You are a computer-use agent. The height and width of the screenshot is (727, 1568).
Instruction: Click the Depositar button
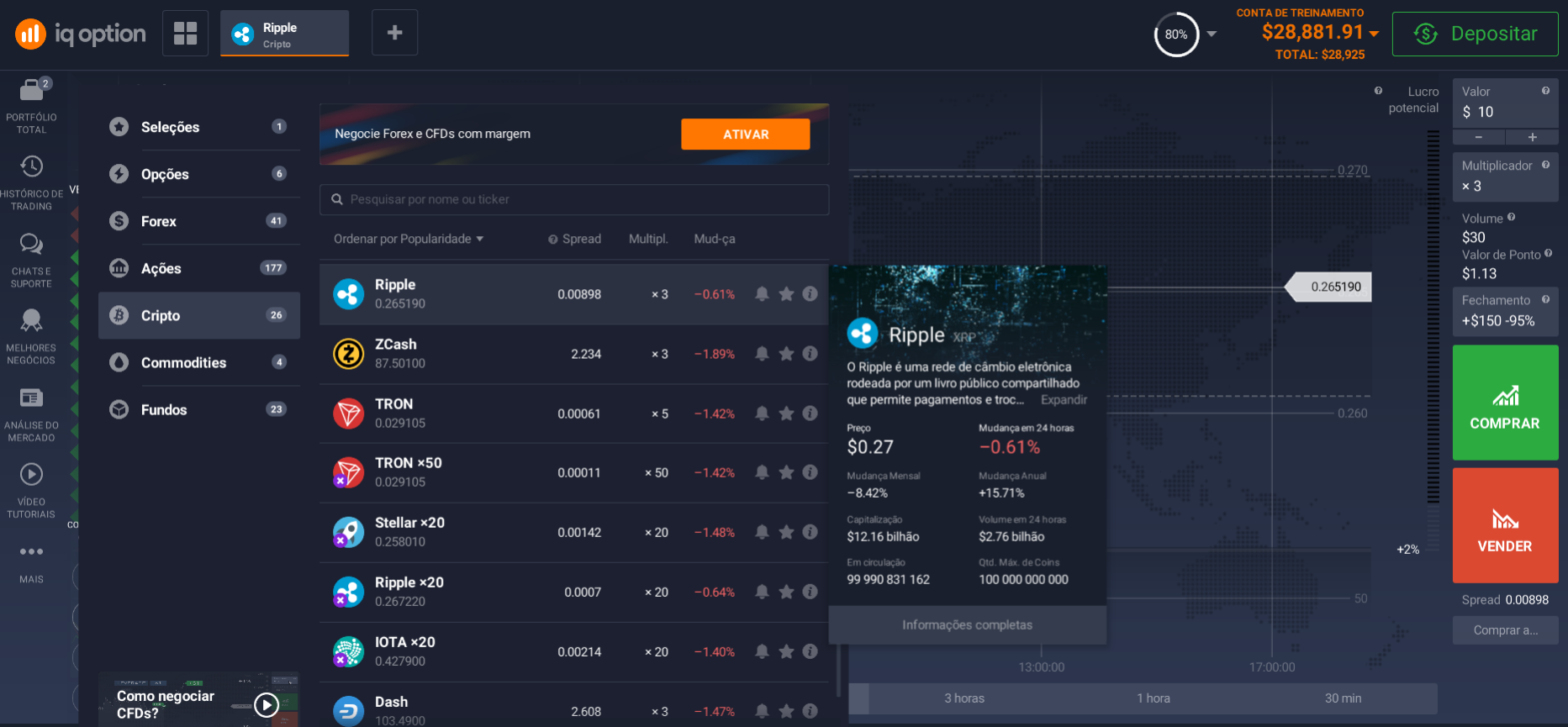point(1475,34)
